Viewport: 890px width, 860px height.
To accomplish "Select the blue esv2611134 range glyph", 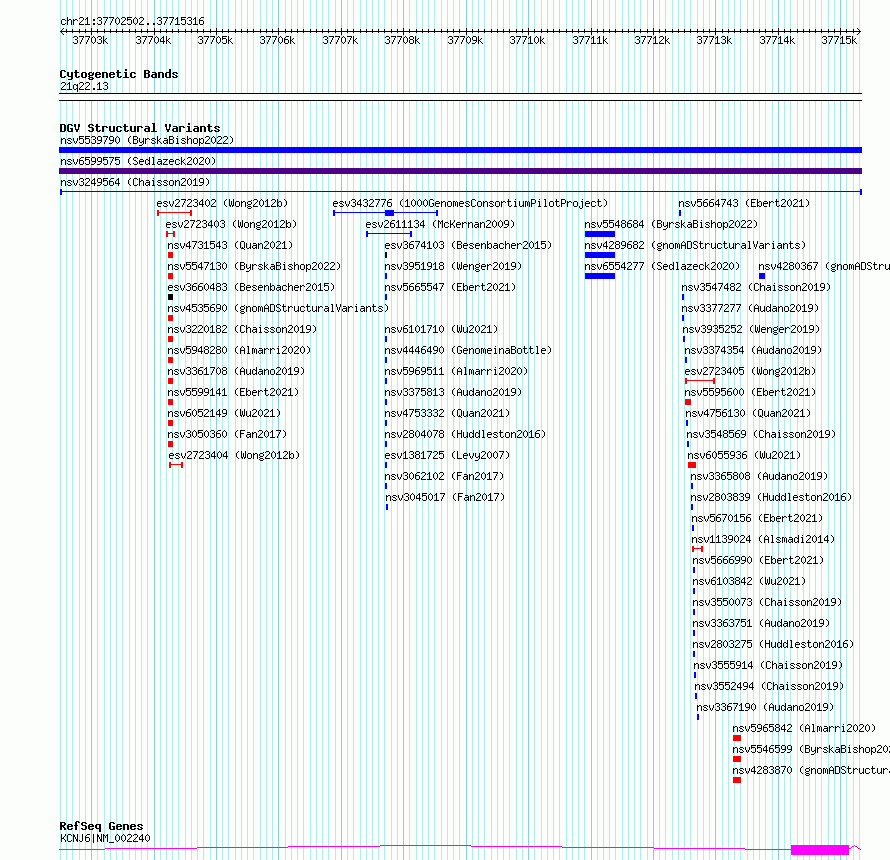I will [389, 234].
